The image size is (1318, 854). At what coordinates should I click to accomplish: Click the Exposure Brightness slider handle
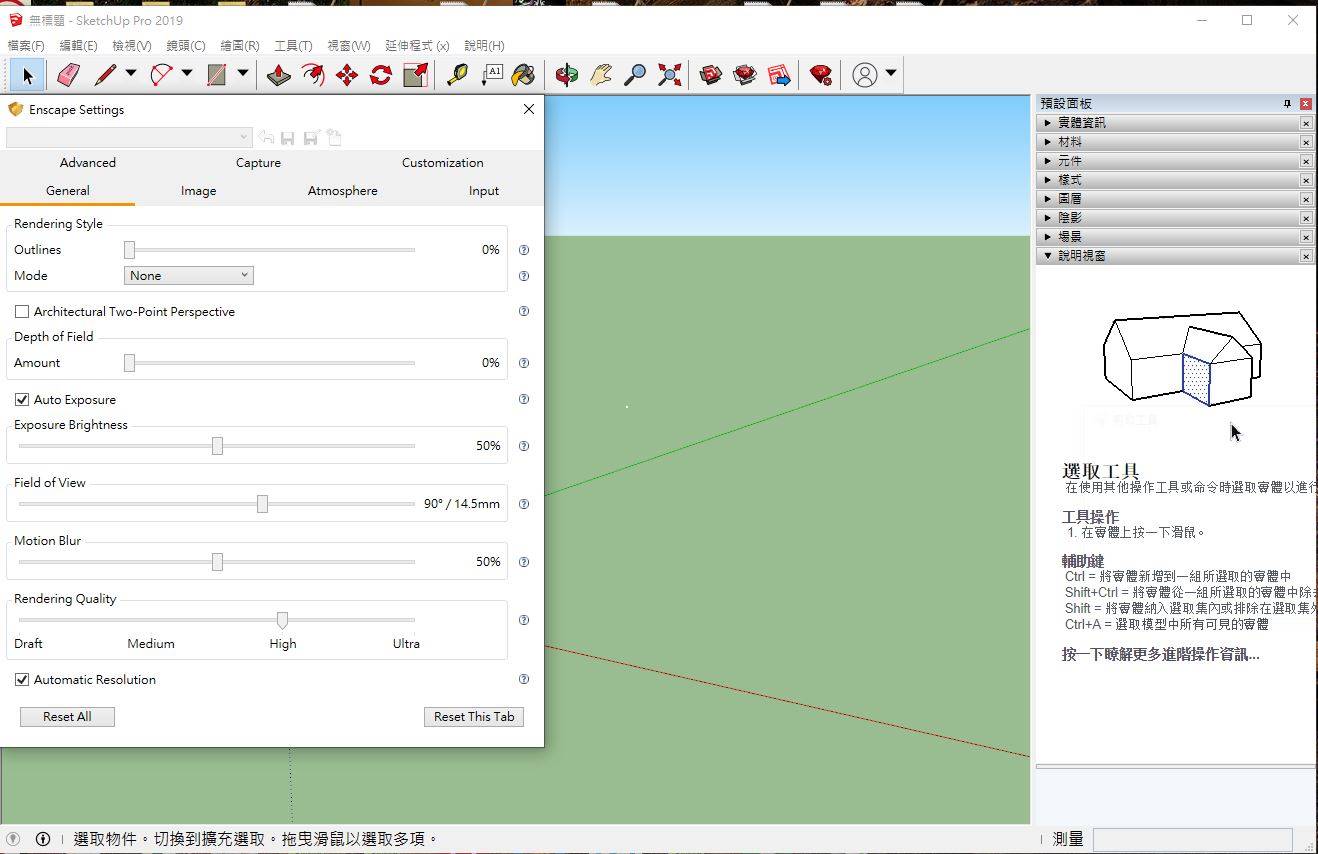pos(217,446)
